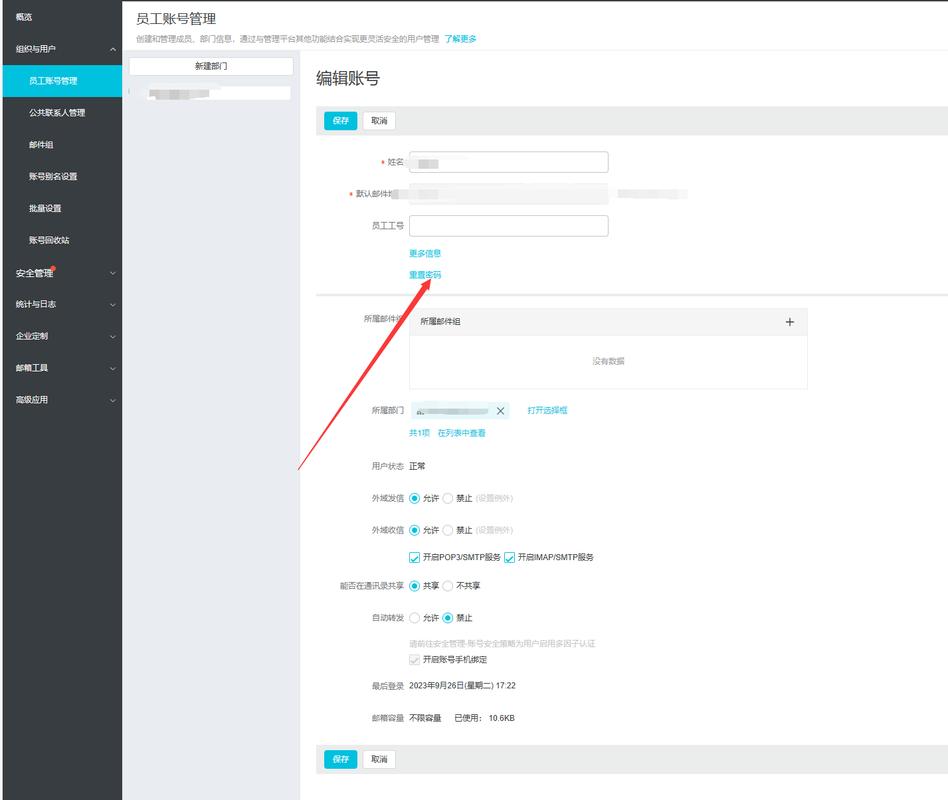The width and height of the screenshot is (948, 800).
Task: Select 允许 for 外域收信
Action: [x=415, y=530]
